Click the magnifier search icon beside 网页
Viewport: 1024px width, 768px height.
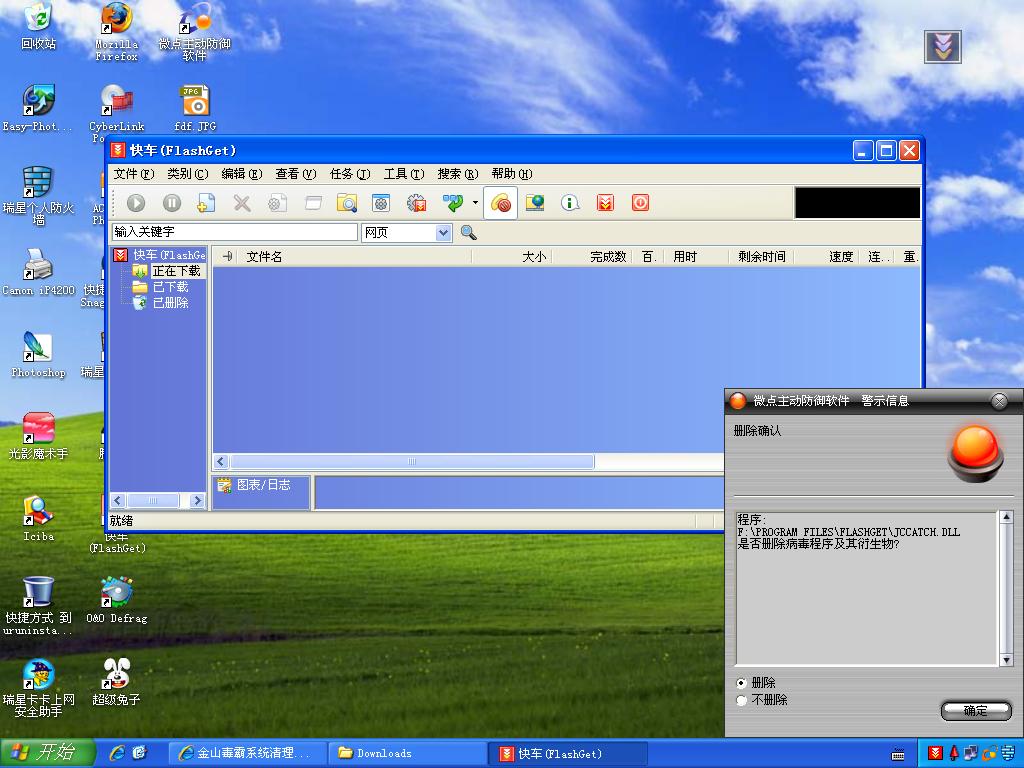pyautogui.click(x=468, y=232)
